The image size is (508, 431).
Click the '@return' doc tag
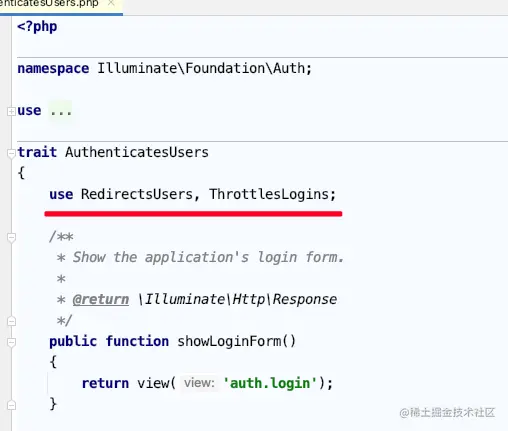tap(101, 299)
